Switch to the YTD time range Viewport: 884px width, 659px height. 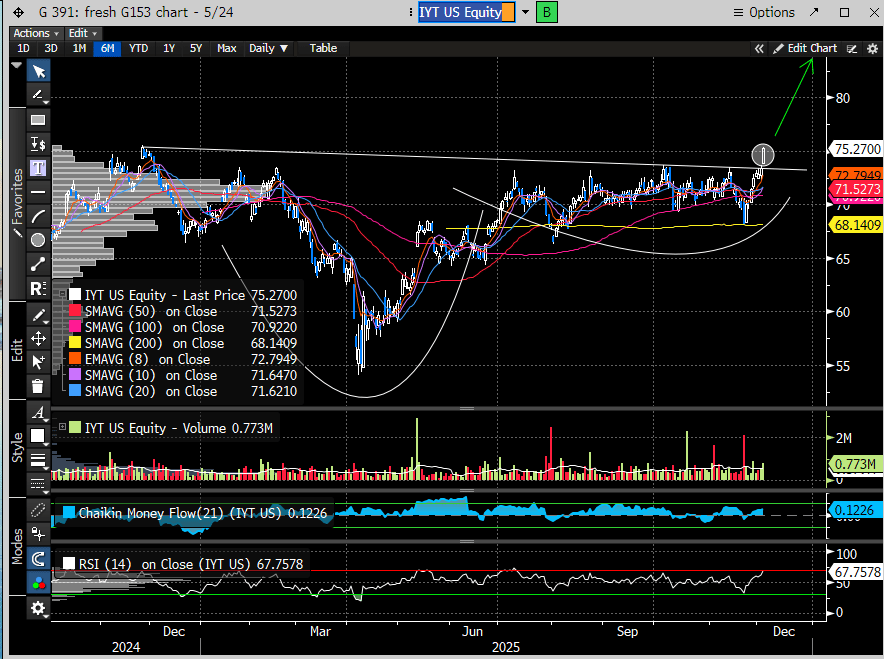[138, 48]
